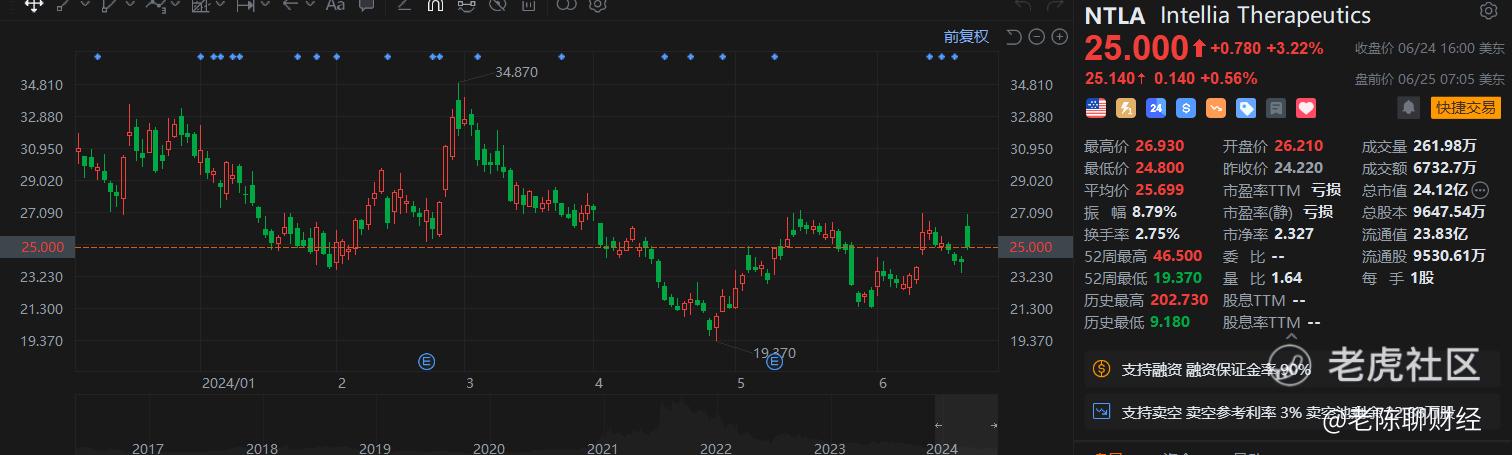Add a comment bubble annotation

pyautogui.click(x=366, y=5)
